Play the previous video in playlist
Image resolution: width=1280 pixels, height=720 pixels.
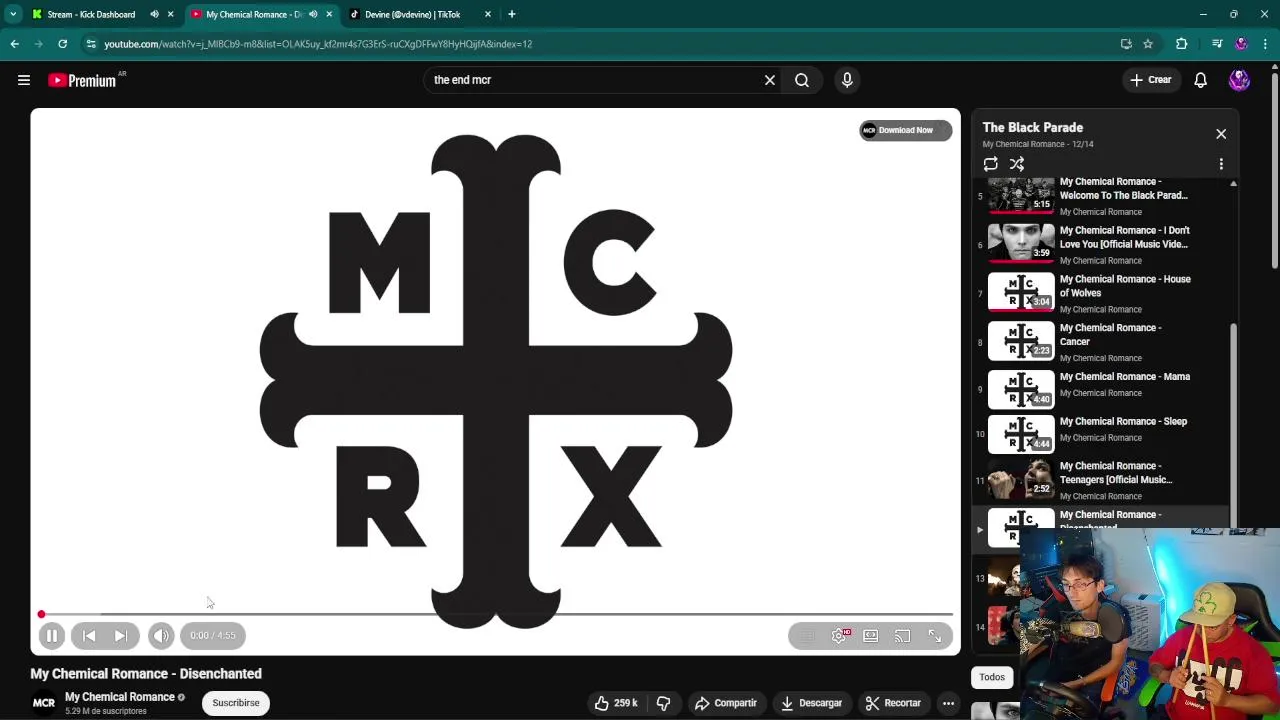(x=89, y=635)
